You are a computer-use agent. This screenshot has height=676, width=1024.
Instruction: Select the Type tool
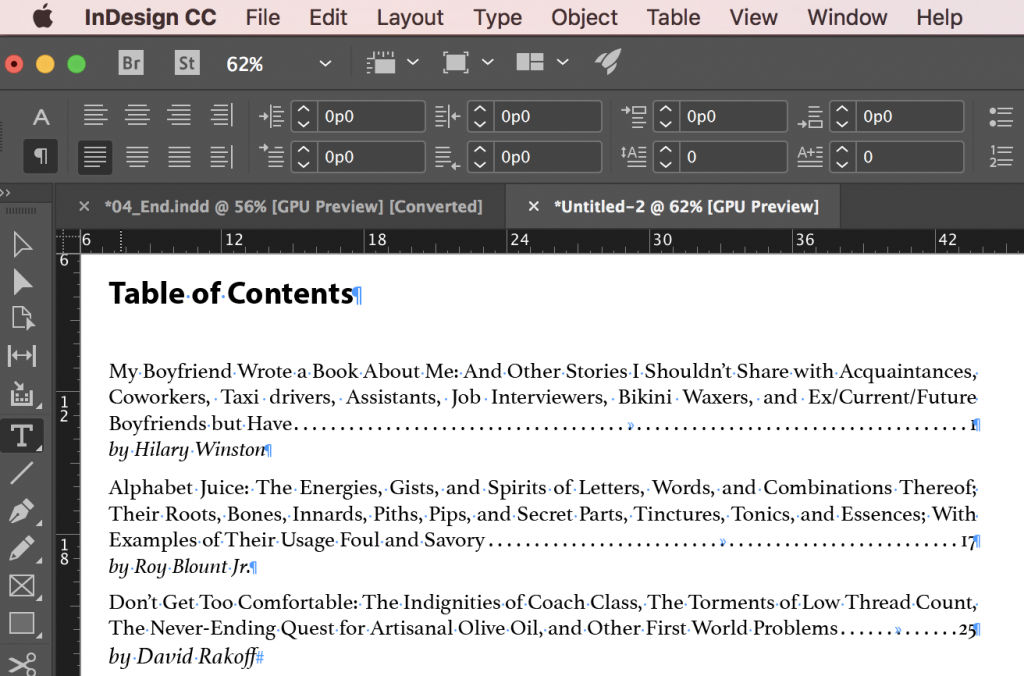click(22, 436)
